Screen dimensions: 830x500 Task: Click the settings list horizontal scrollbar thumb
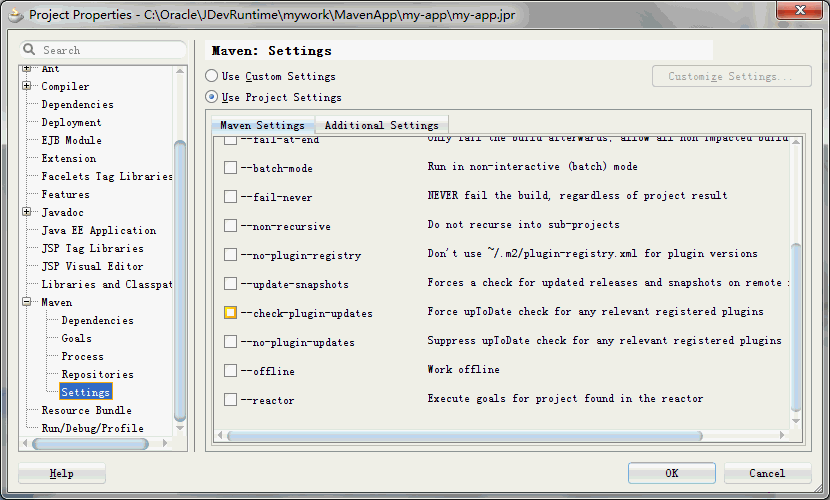click(464, 435)
